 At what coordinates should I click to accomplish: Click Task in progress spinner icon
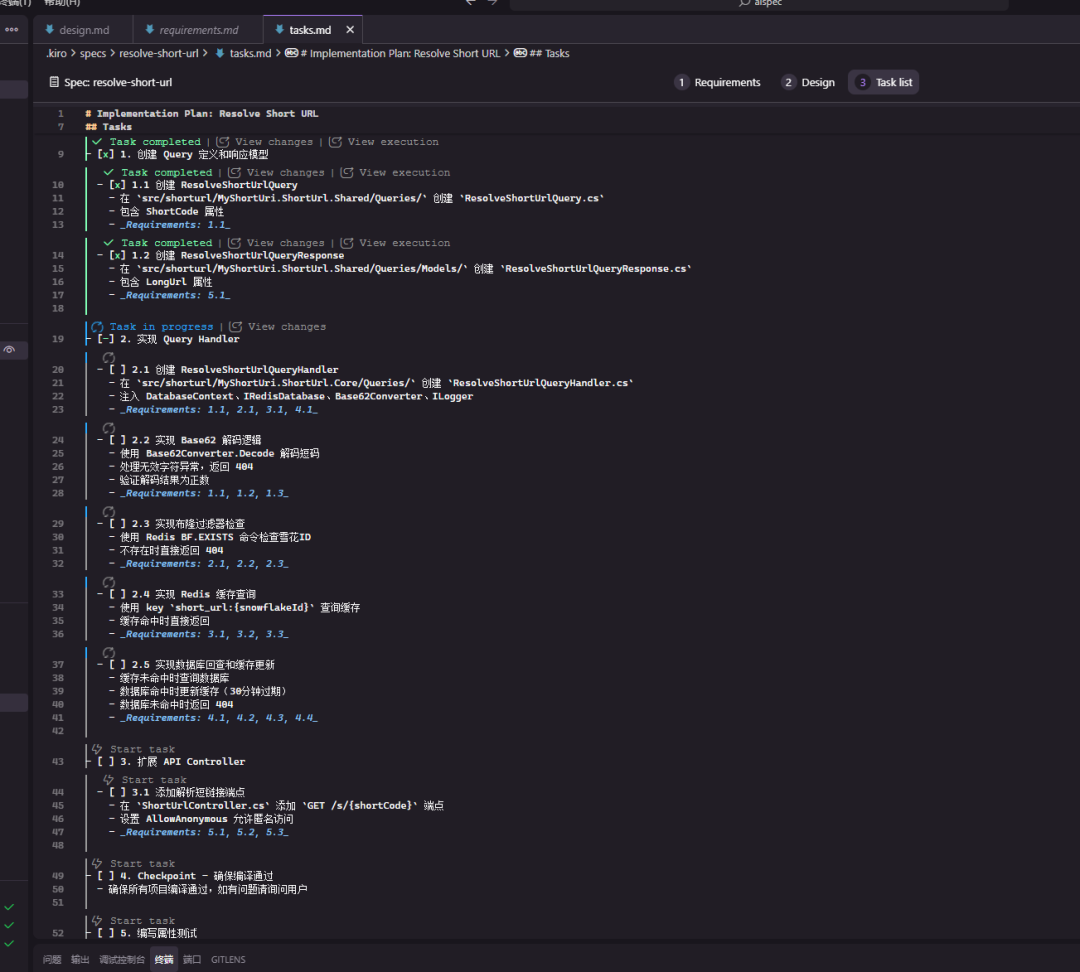click(x=97, y=327)
